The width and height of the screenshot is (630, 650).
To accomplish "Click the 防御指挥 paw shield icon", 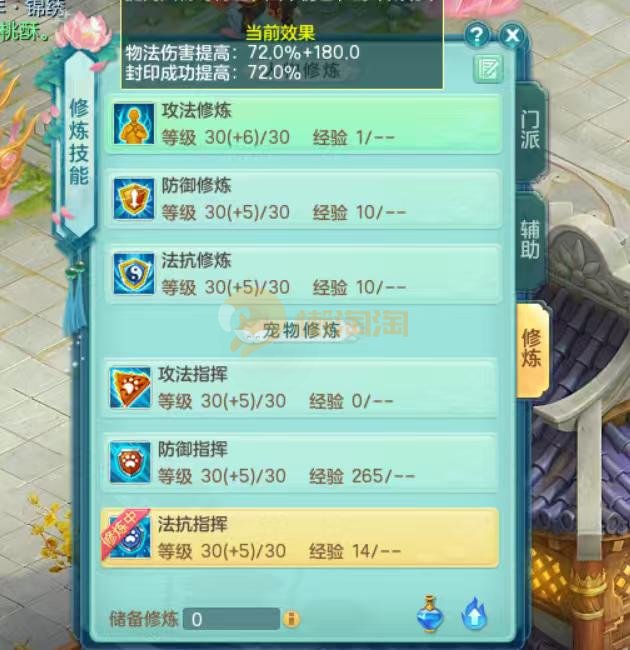I will pos(130,462).
